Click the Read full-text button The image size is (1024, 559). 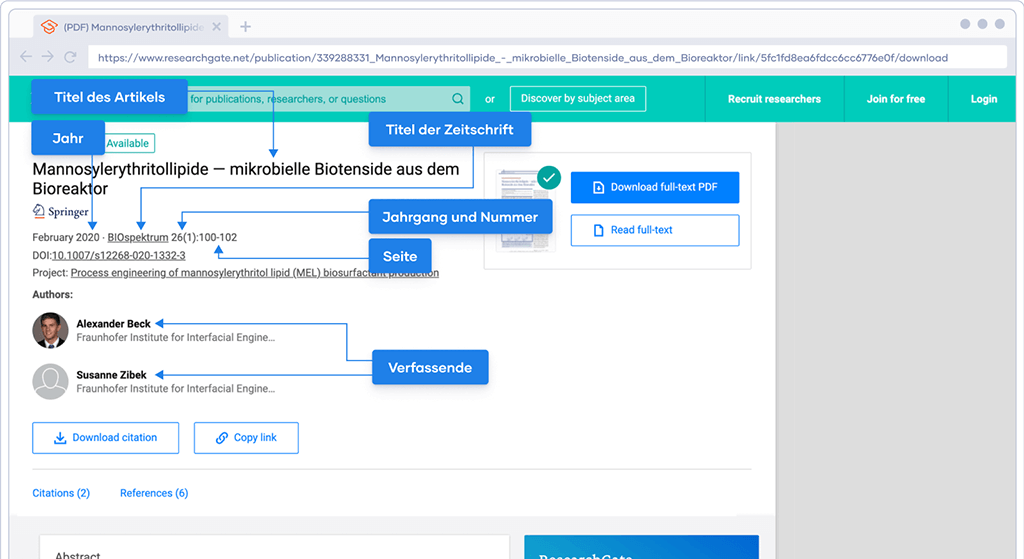coord(654,230)
